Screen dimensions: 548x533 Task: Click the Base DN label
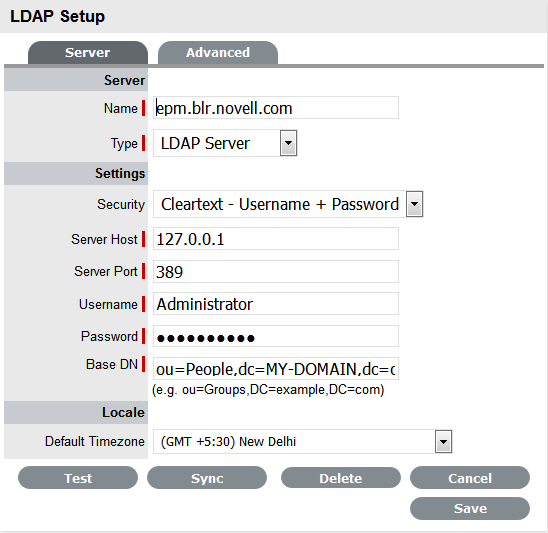pyautogui.click(x=112, y=364)
